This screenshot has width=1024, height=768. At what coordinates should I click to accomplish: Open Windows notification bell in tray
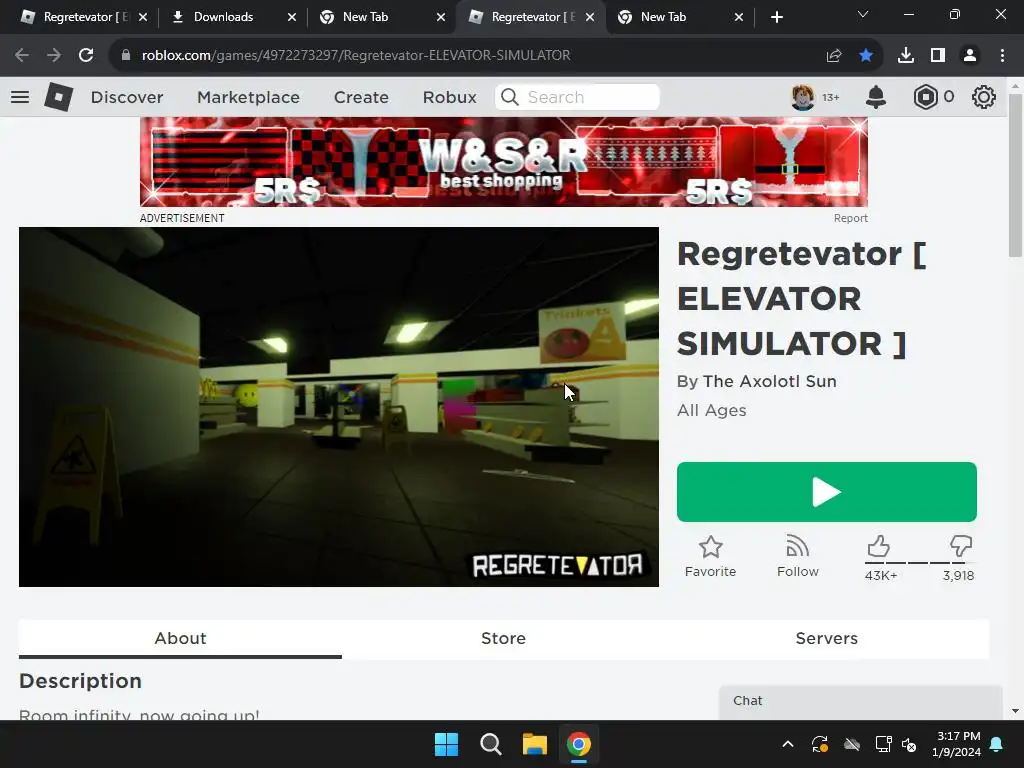[x=997, y=744]
